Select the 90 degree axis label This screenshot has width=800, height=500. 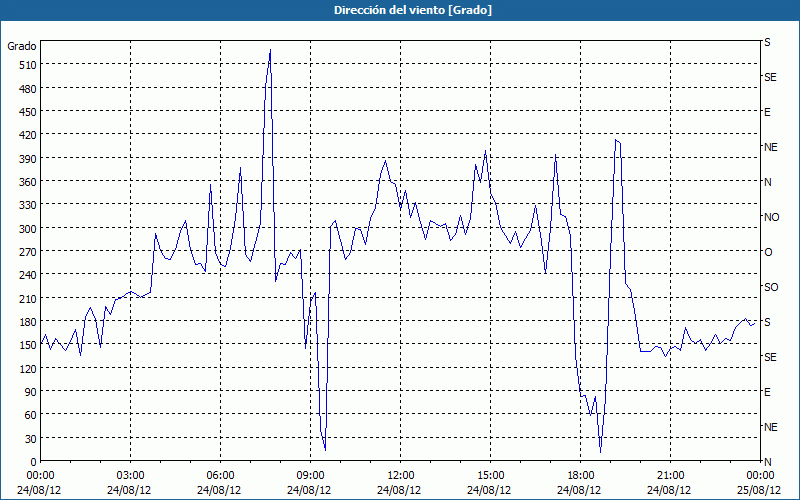[x=31, y=392]
